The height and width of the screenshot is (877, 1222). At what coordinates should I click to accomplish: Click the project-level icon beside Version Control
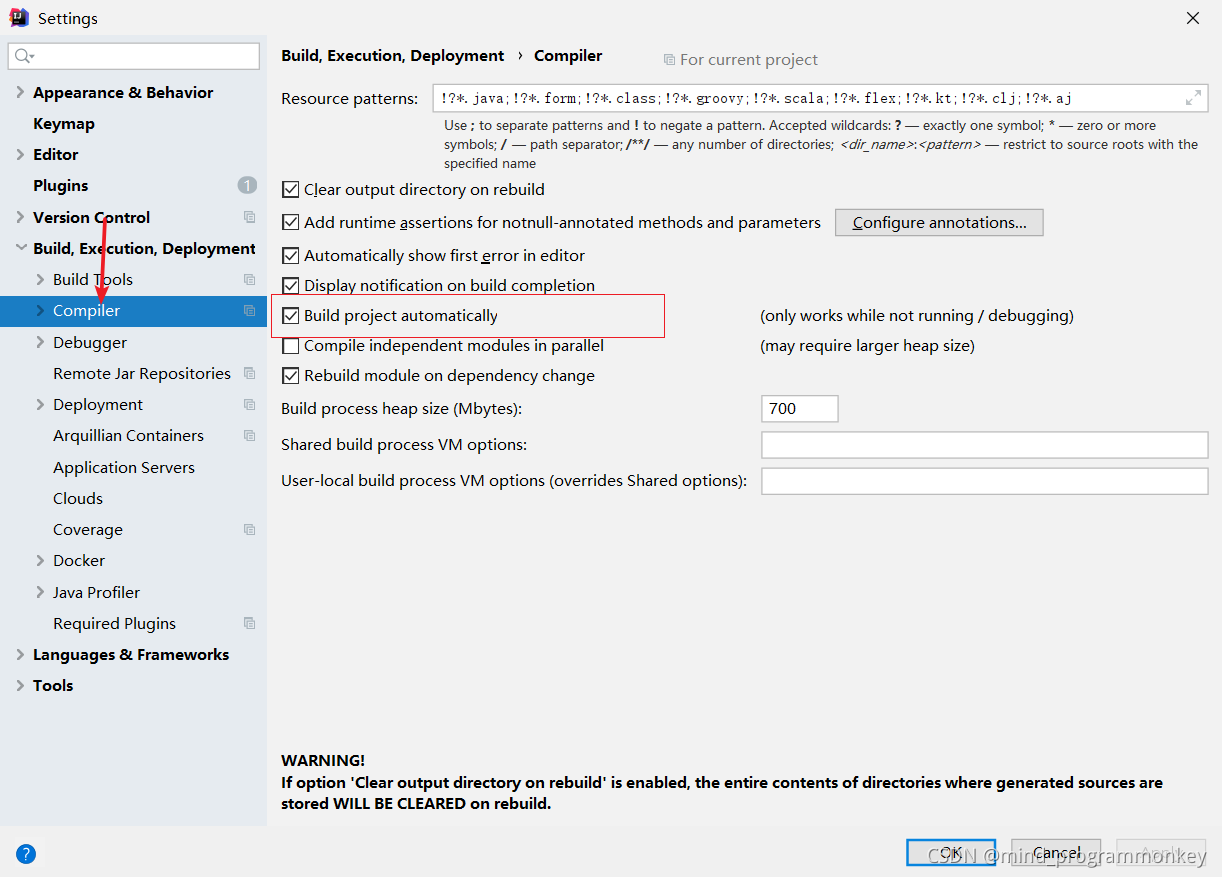[250, 217]
